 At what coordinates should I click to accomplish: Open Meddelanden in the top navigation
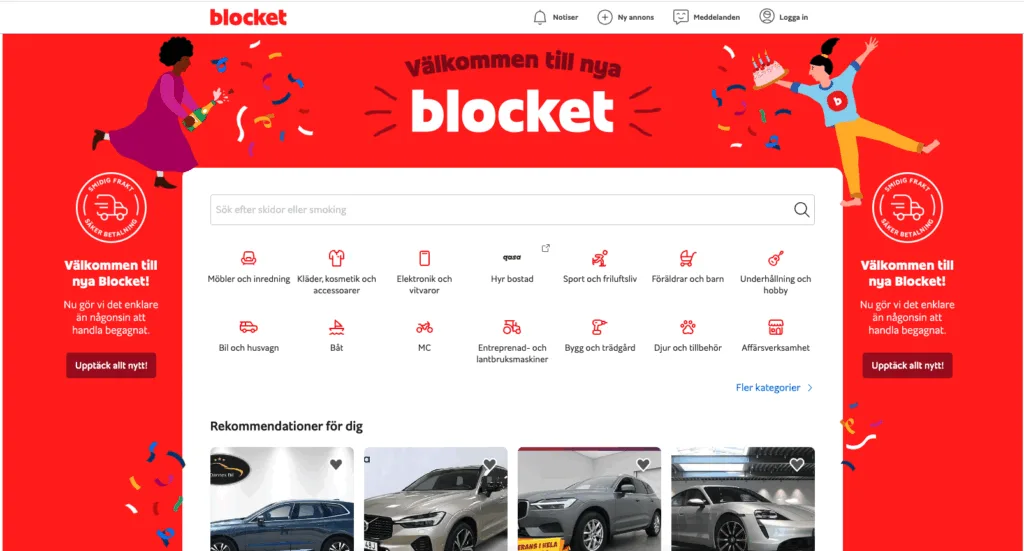(707, 17)
